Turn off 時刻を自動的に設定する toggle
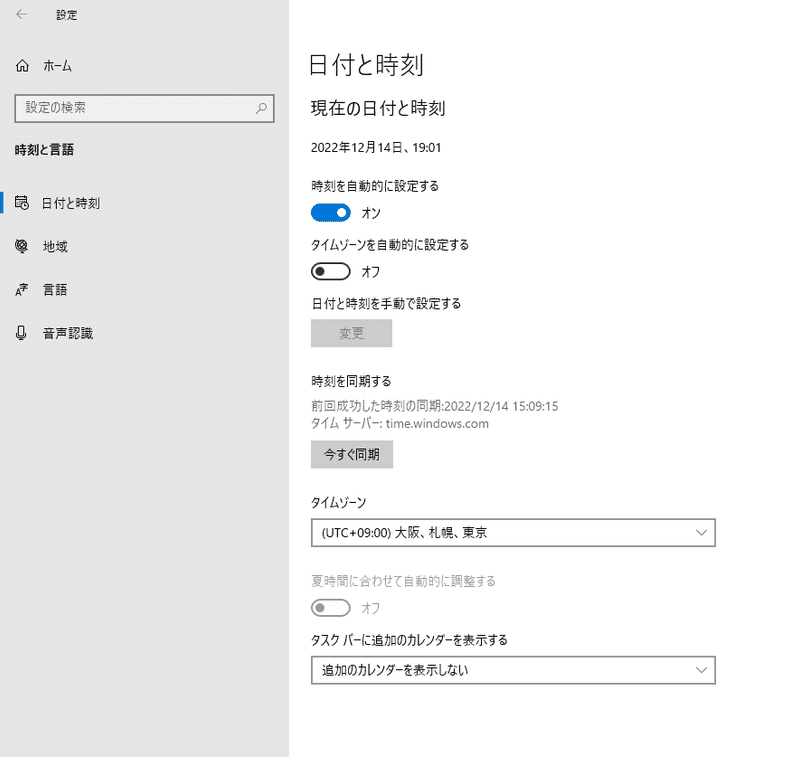This screenshot has width=800, height=757. tap(331, 213)
